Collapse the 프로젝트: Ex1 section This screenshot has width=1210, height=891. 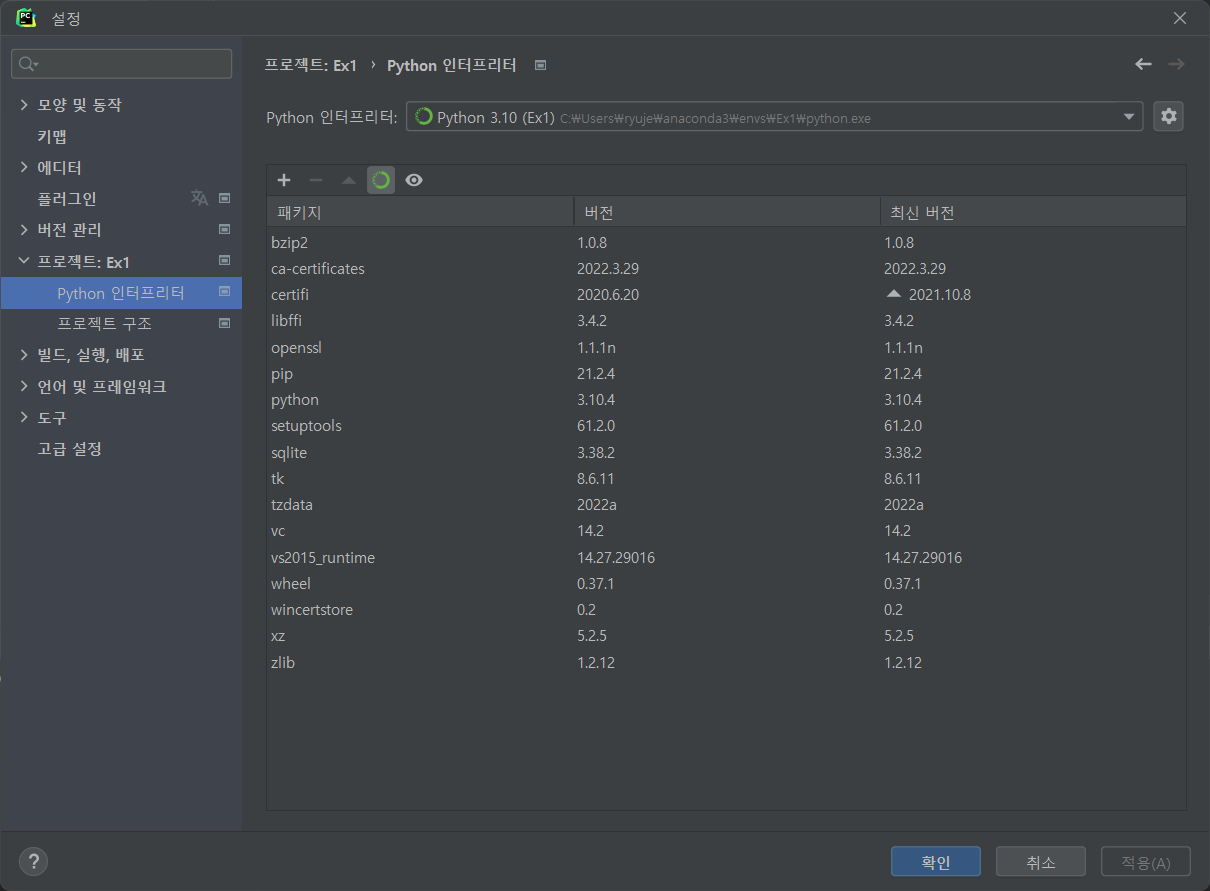pos(24,261)
